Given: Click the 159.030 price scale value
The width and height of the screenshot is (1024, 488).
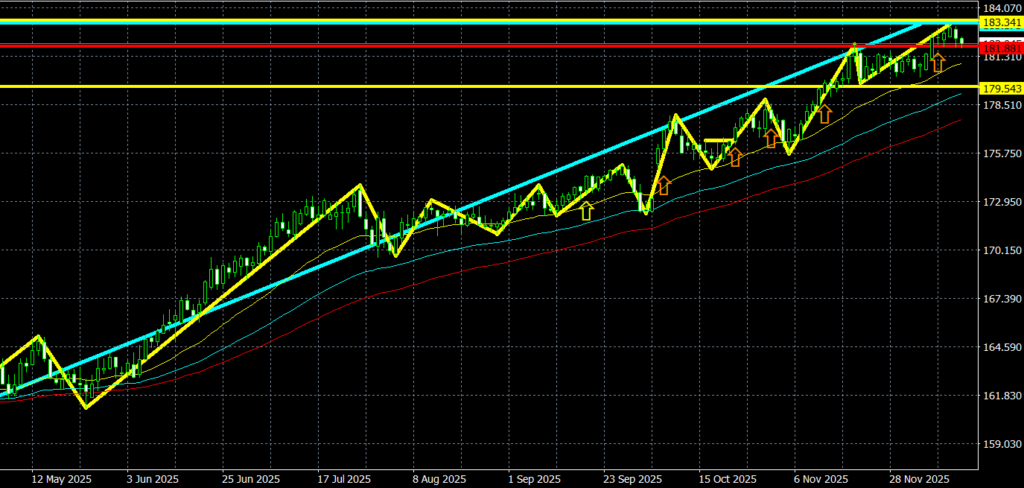Looking at the screenshot, I should coord(1000,445).
